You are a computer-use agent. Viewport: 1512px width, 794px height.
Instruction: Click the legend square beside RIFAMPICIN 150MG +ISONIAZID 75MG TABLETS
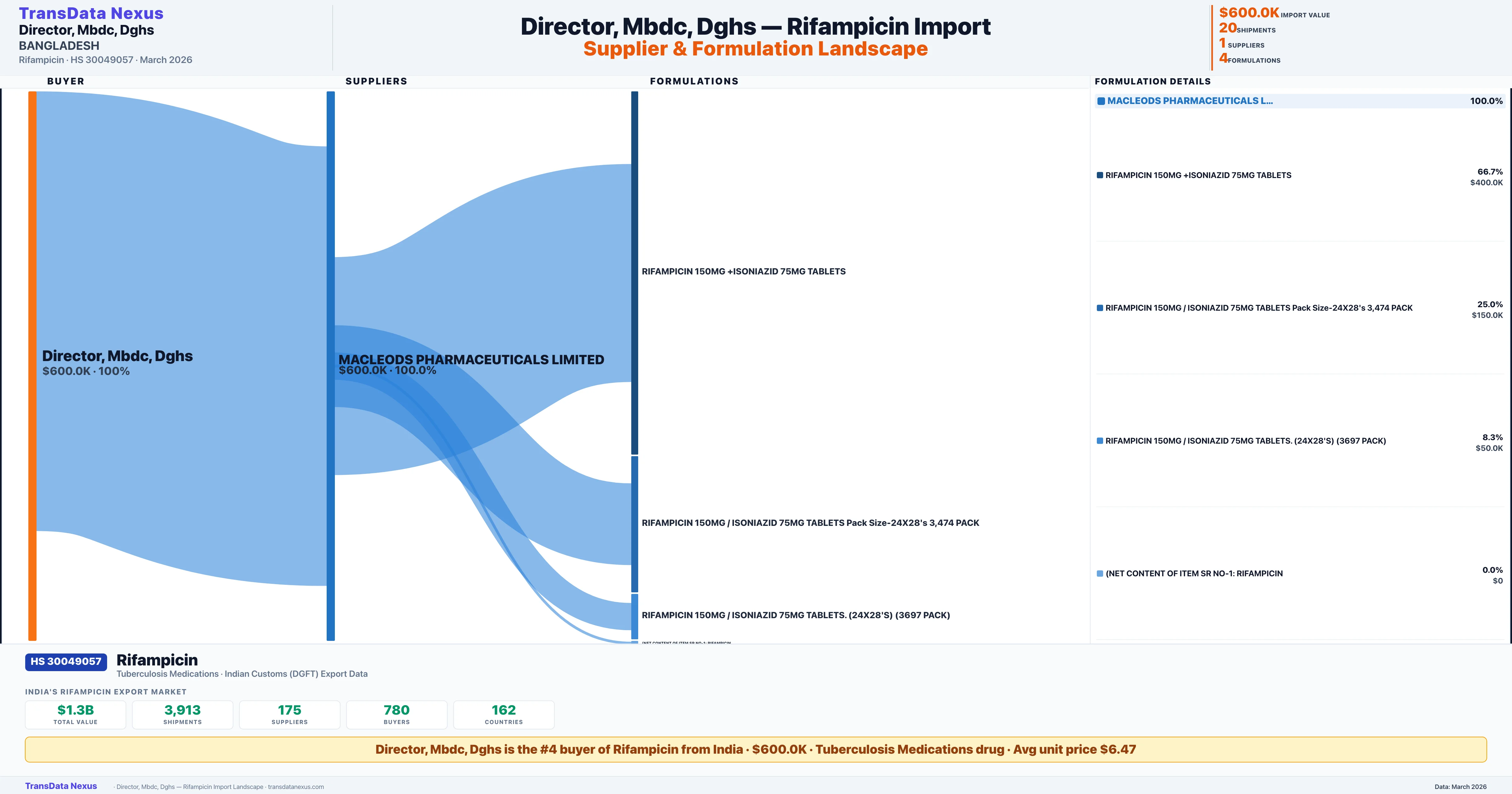[x=1099, y=175]
